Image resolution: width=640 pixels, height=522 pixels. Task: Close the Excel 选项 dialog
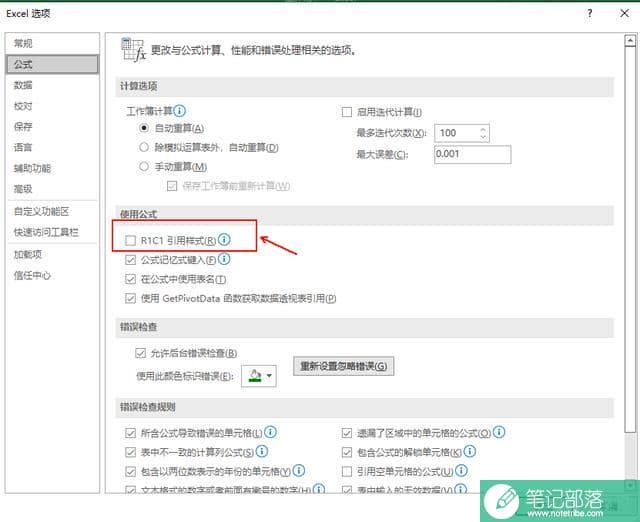[624, 13]
